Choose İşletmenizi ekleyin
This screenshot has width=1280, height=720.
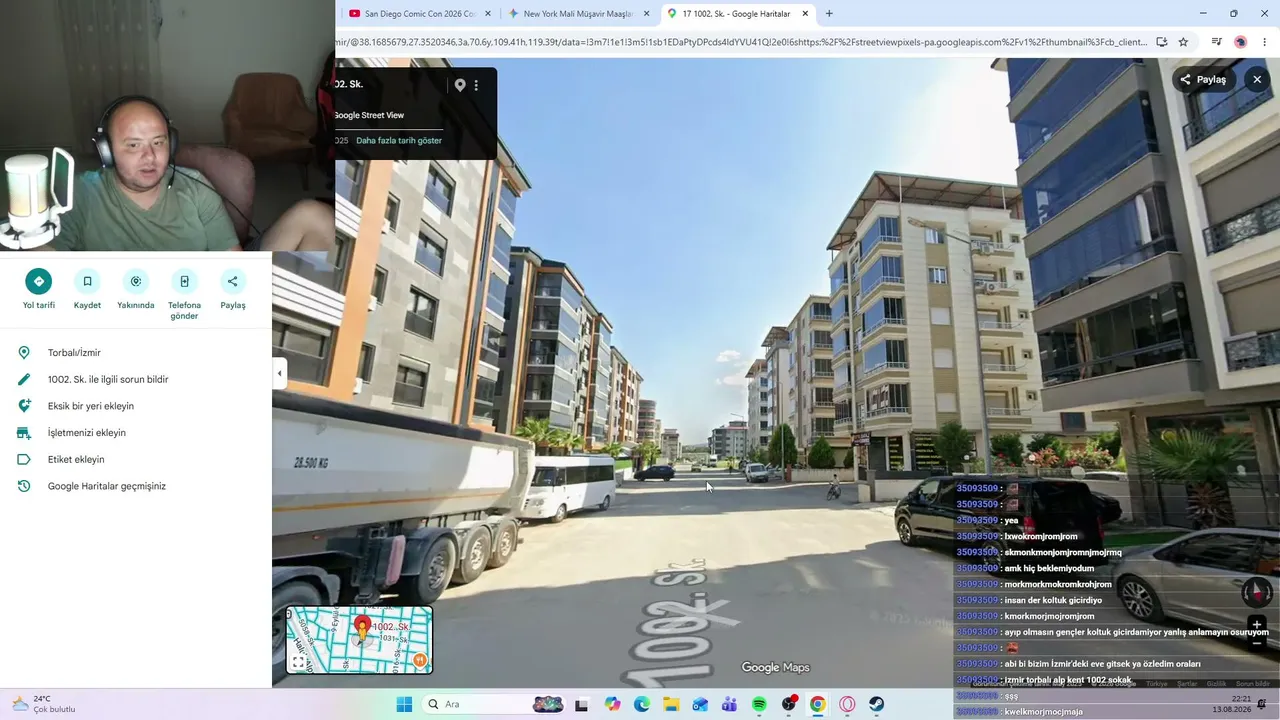[136, 433]
